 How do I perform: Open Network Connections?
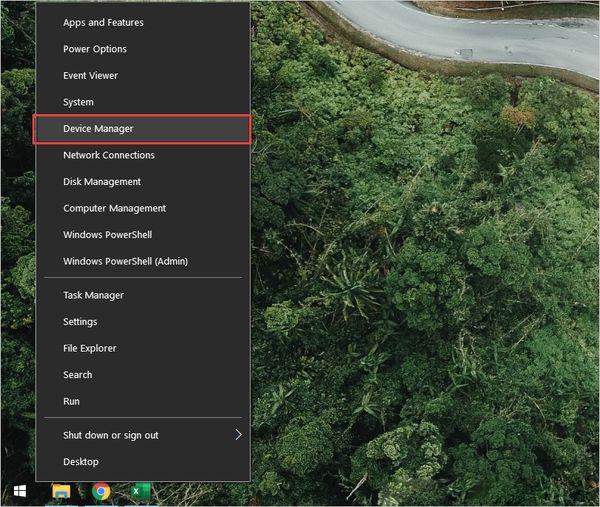[109, 155]
